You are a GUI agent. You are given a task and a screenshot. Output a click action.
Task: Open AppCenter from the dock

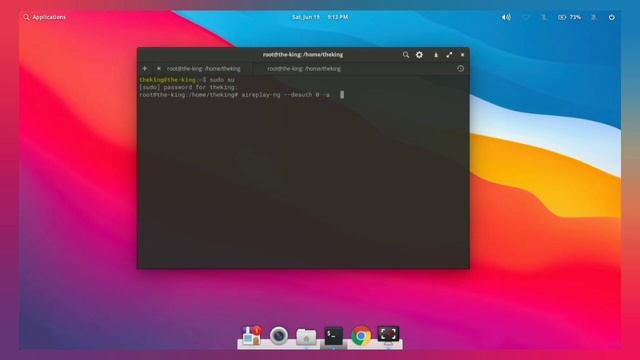click(251, 336)
